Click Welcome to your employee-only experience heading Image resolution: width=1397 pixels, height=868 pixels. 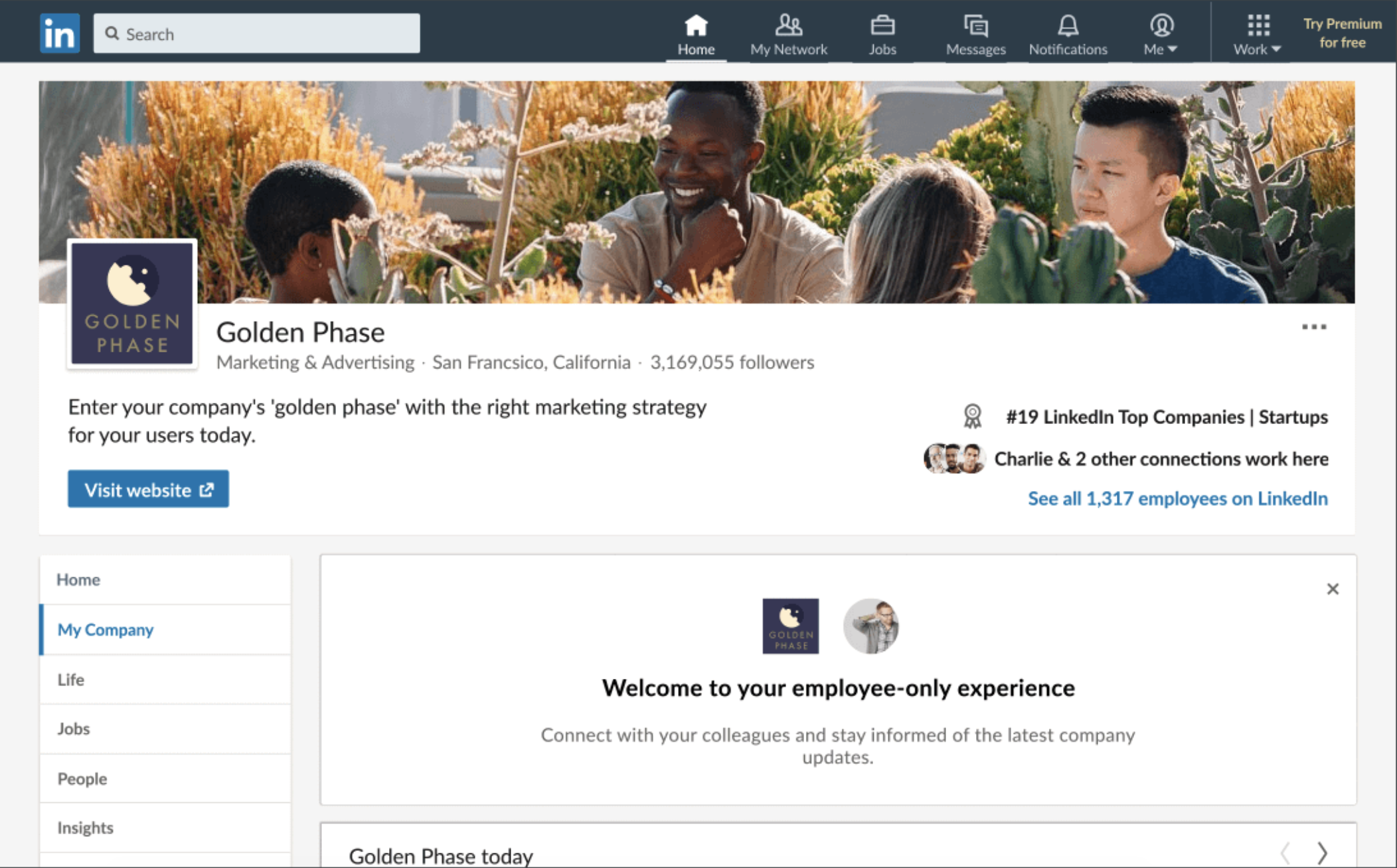pos(838,688)
